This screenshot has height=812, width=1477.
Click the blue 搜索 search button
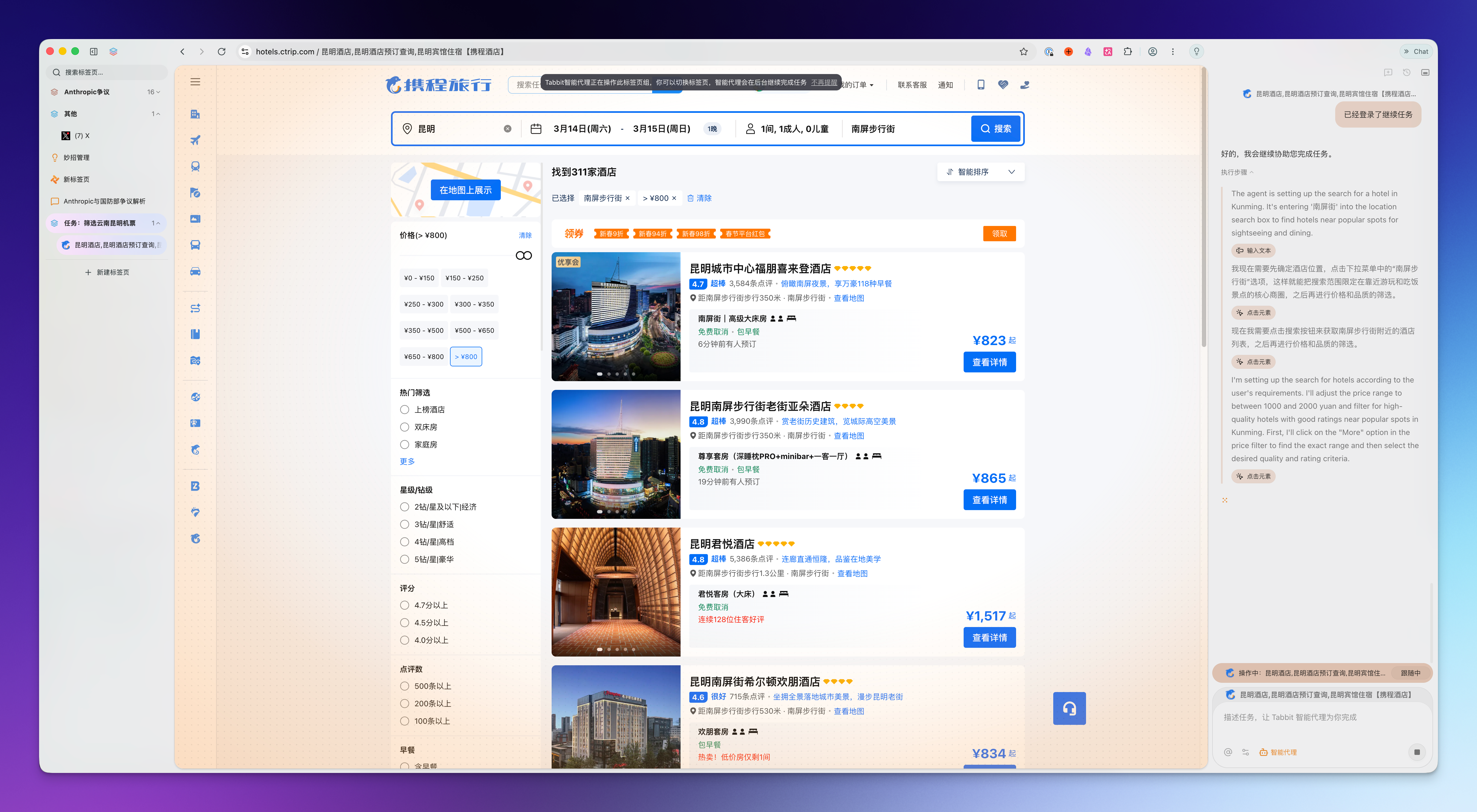(x=995, y=128)
